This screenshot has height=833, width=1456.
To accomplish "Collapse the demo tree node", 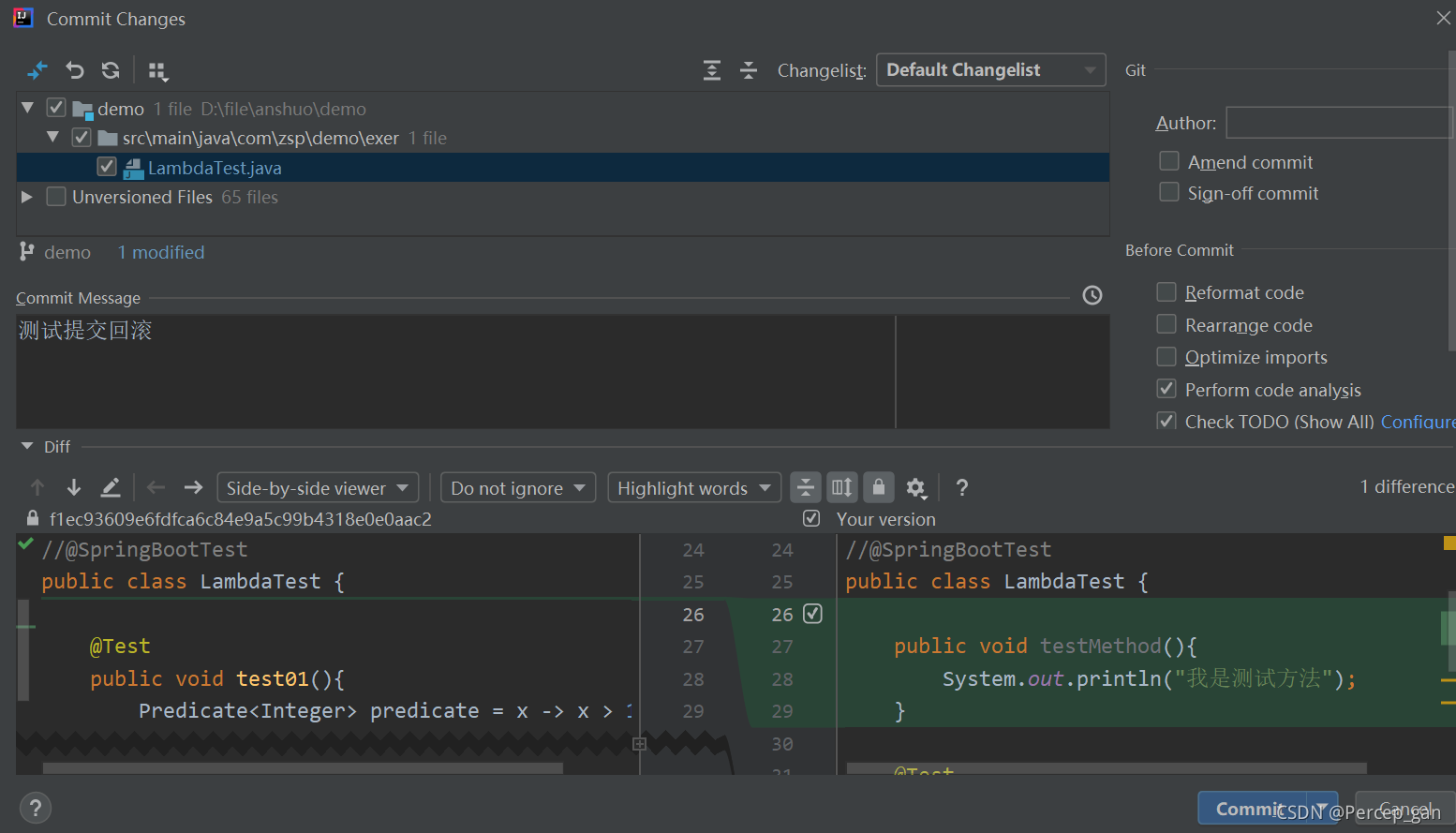I will click(28, 108).
